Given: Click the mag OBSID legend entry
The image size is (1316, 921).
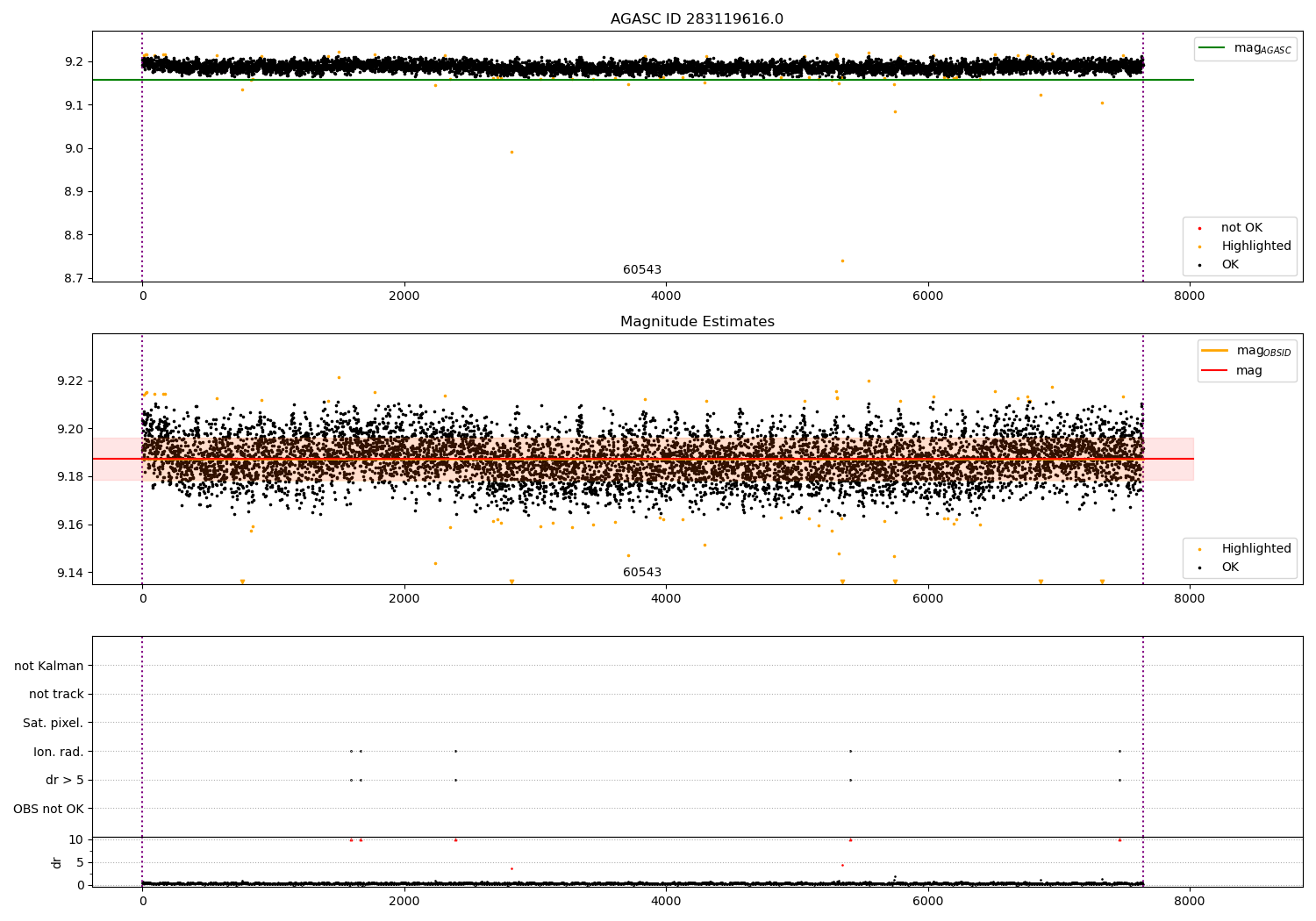Looking at the screenshot, I should pyautogui.click(x=1246, y=351).
